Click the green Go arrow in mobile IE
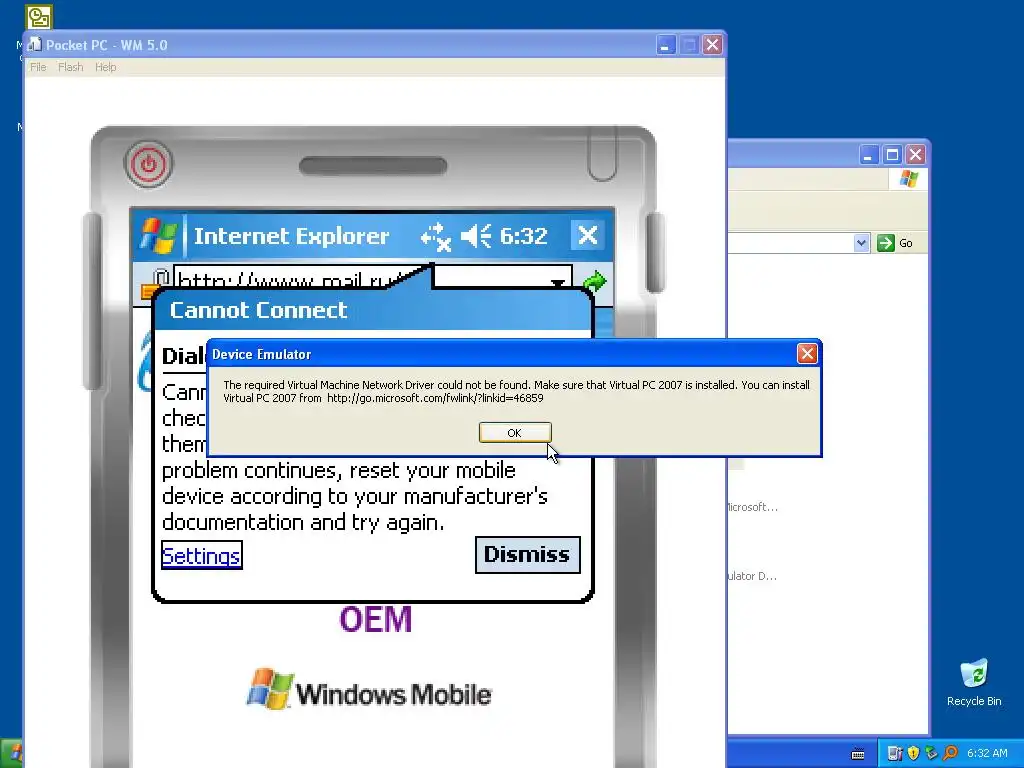The height and width of the screenshot is (768, 1024). tap(594, 281)
